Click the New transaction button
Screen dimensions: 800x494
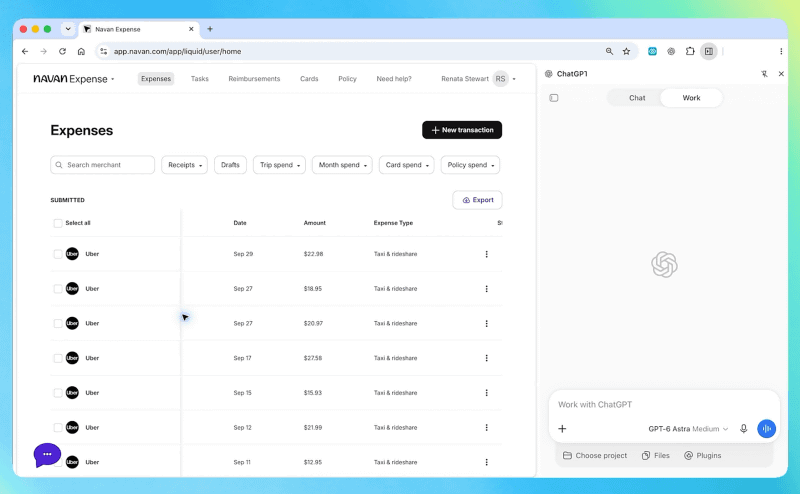[x=462, y=130]
